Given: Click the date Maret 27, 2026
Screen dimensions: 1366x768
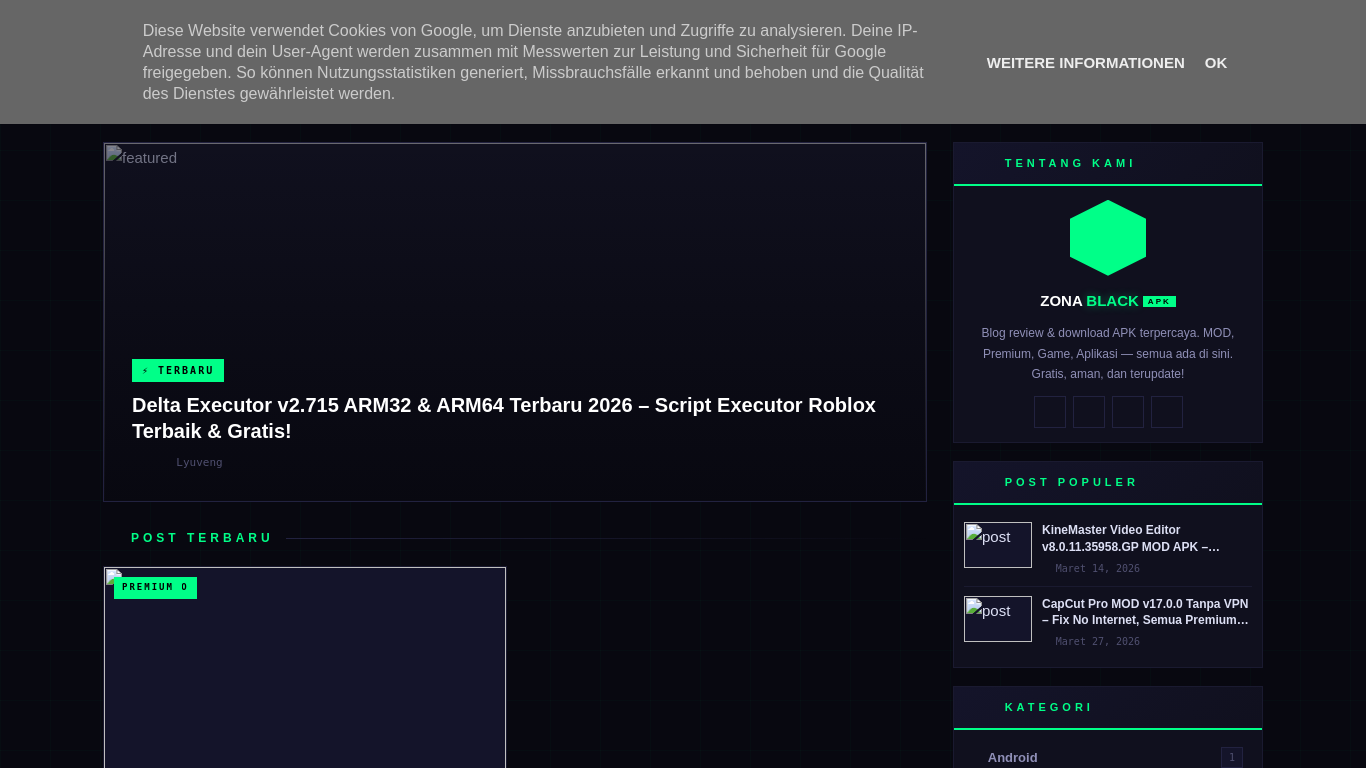Looking at the screenshot, I should [1097, 642].
